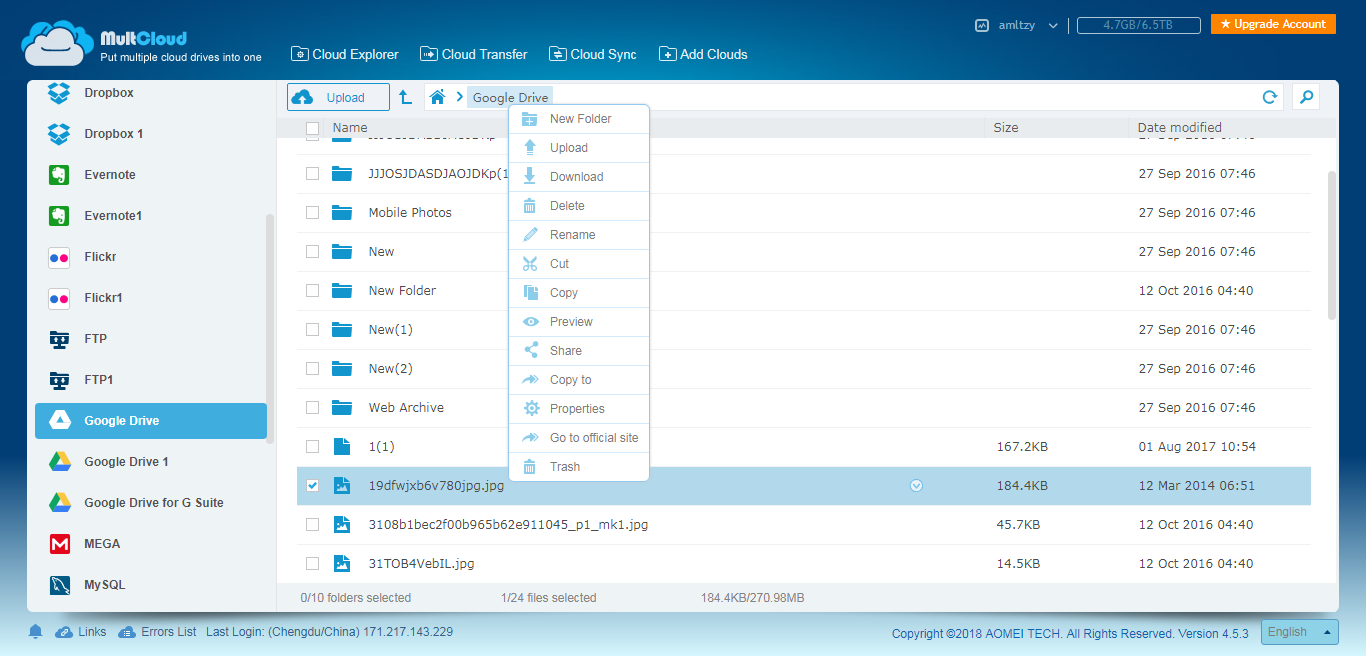Click the Upgrade Account button
Image resolution: width=1366 pixels, height=657 pixels.
pyautogui.click(x=1273, y=24)
